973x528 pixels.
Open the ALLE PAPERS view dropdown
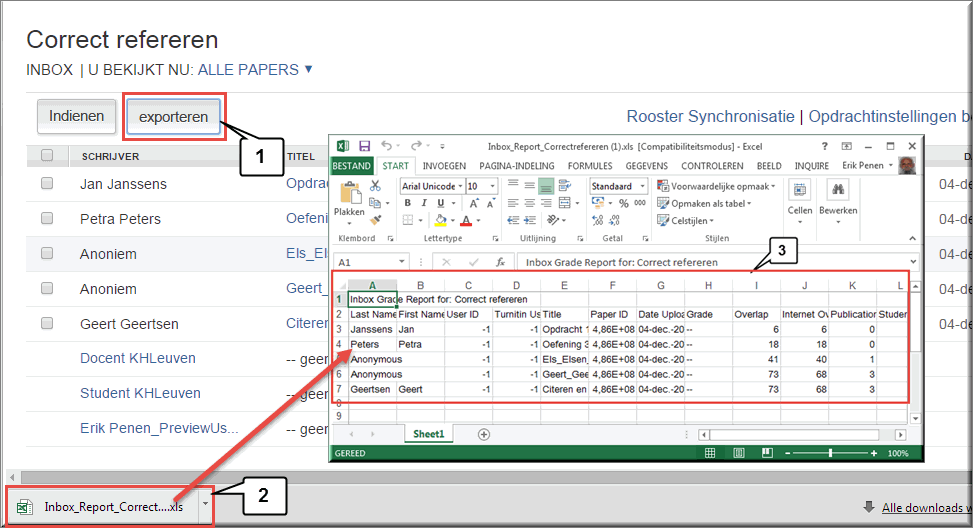[255, 69]
